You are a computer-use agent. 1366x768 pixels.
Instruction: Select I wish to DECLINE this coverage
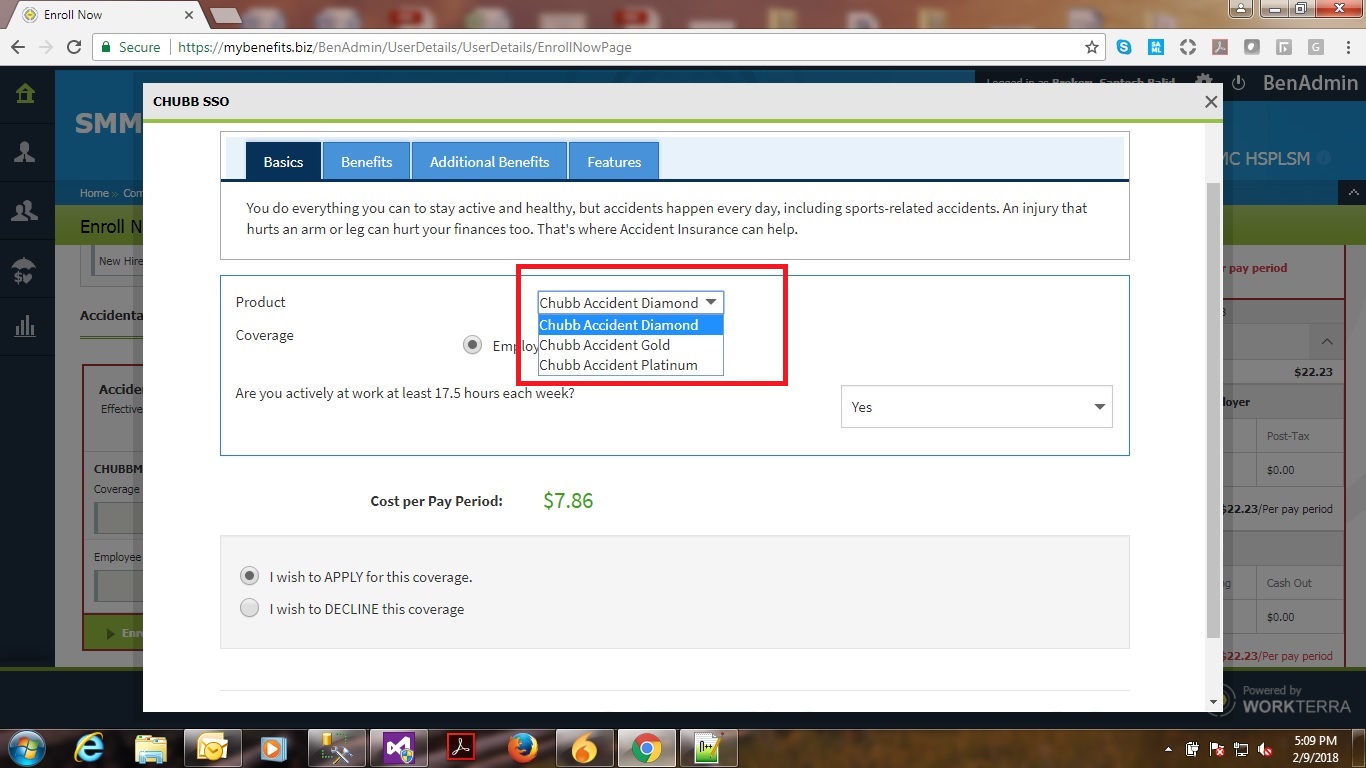pyautogui.click(x=249, y=608)
